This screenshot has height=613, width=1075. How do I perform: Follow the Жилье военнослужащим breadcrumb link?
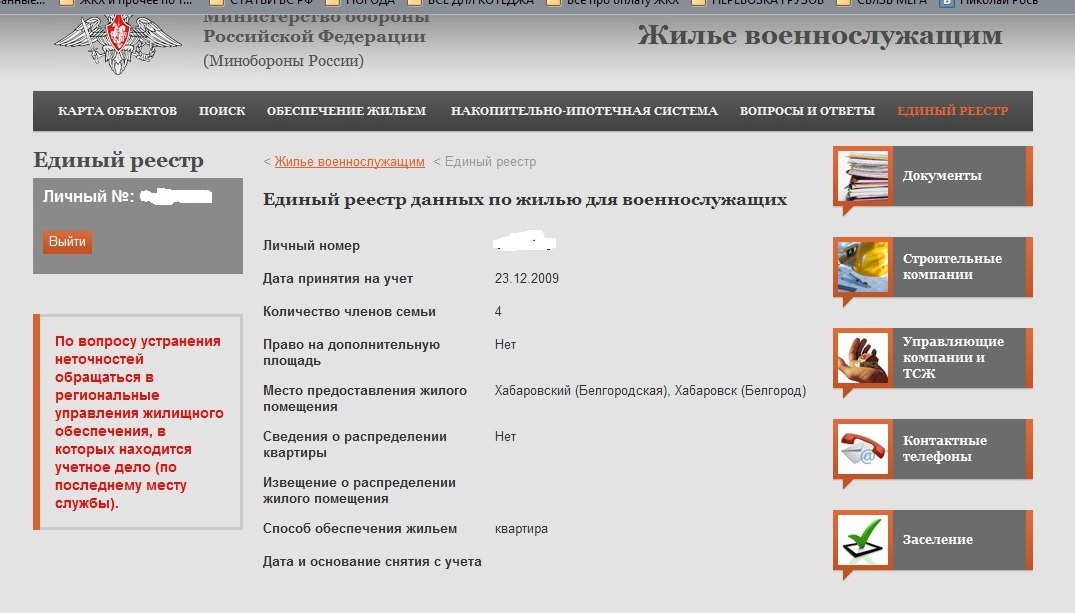pos(349,162)
